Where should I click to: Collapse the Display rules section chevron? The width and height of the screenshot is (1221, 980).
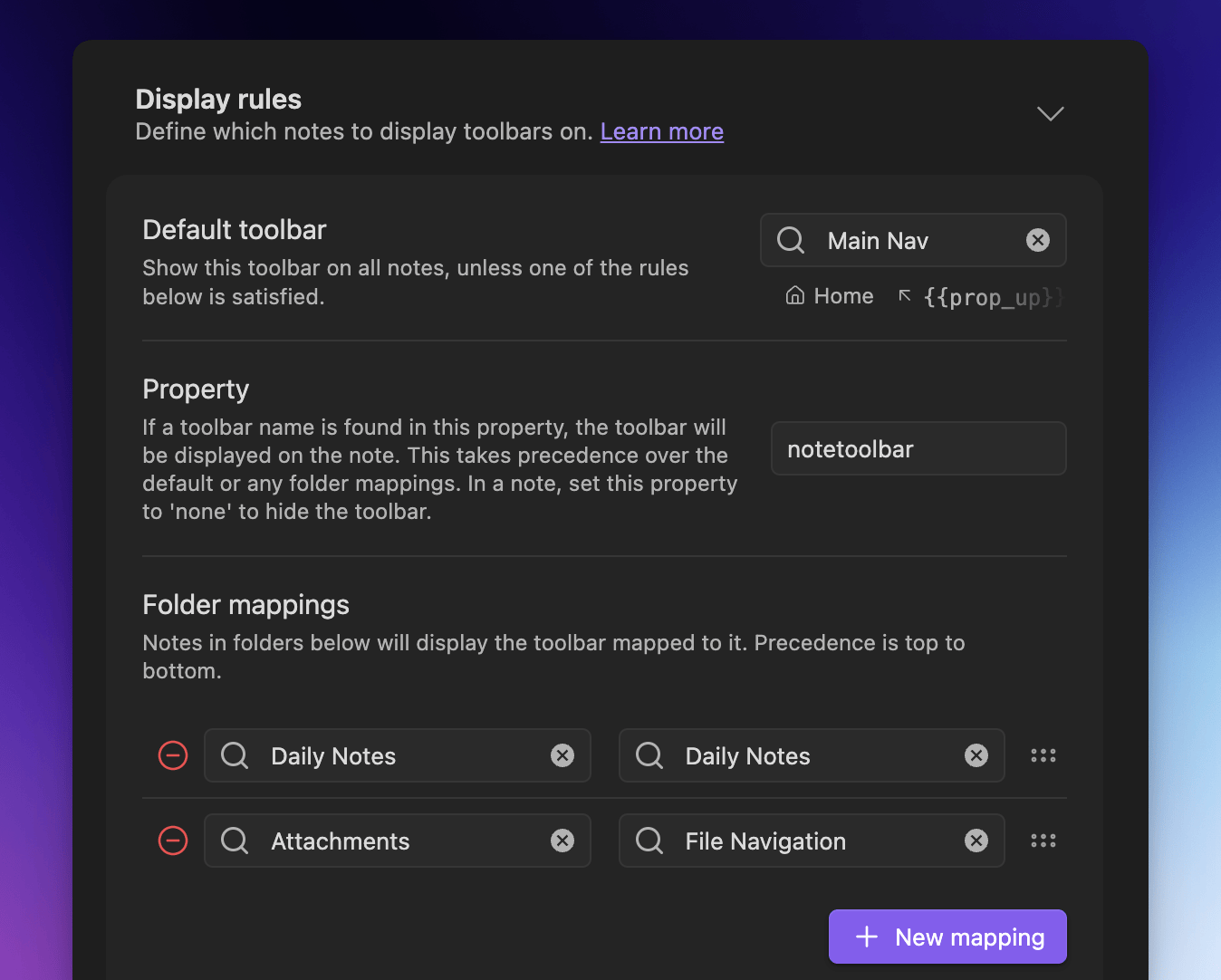1050,114
